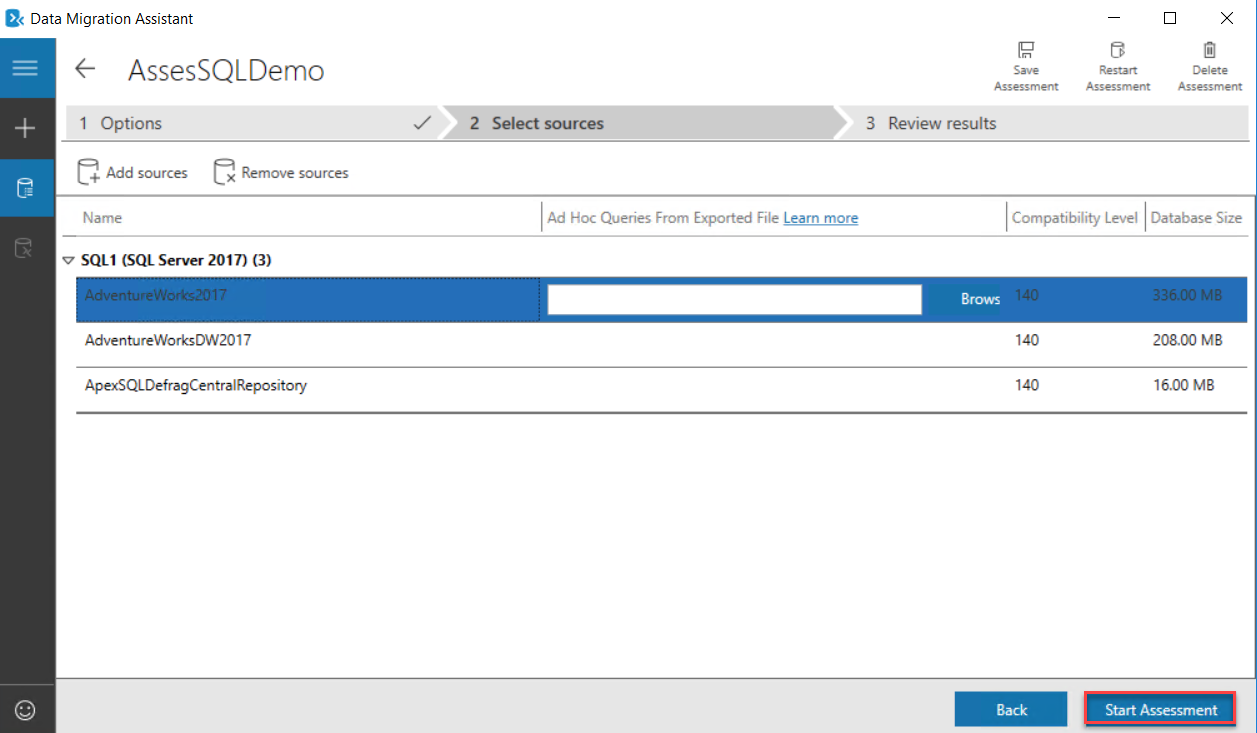The image size is (1257, 733).
Task: Click the ad hoc queries file field
Action: 734,299
